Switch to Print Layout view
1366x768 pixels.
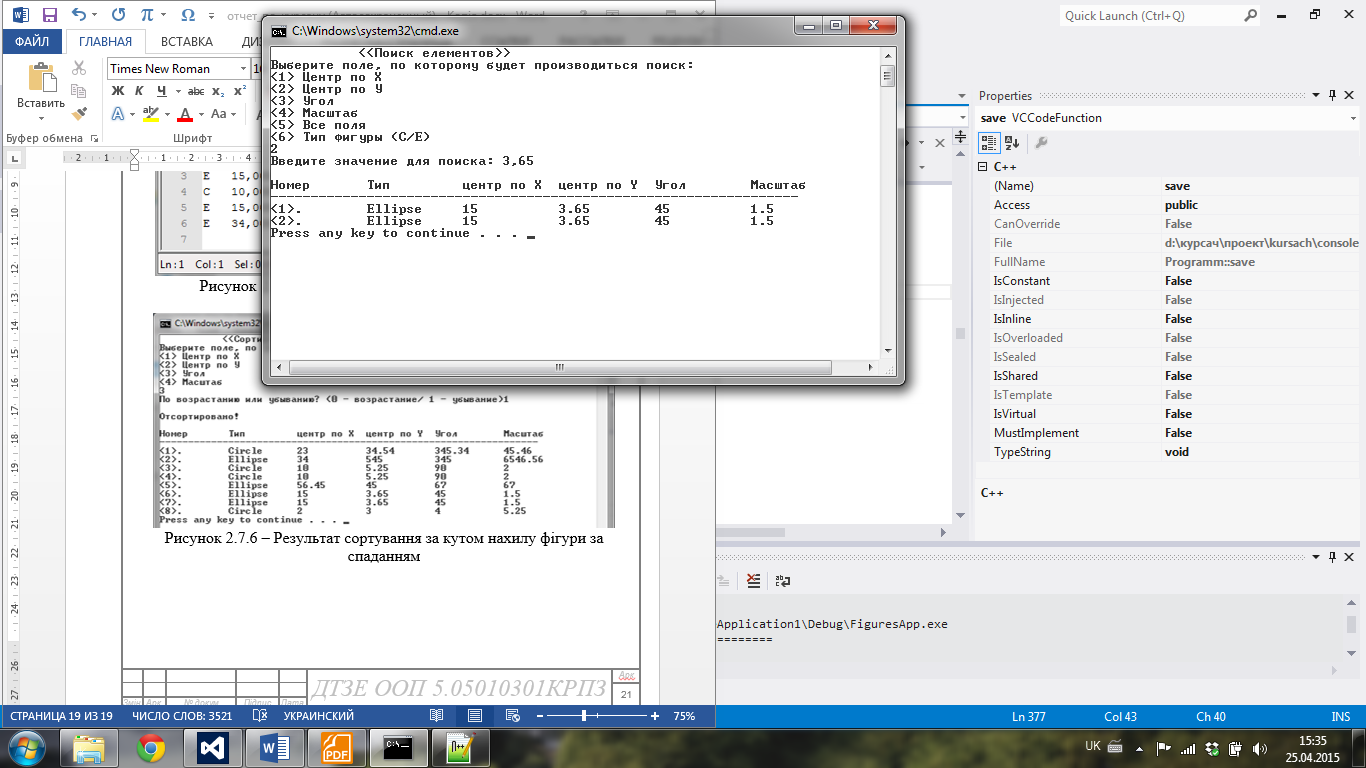coord(475,716)
